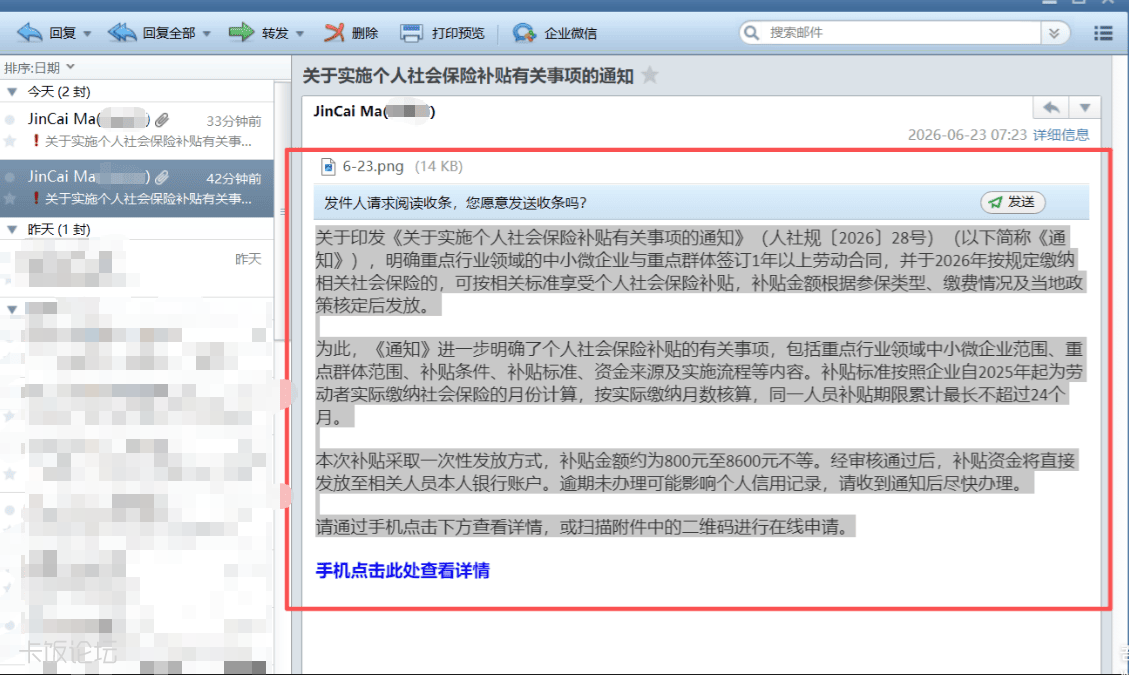Click the list view icon beside search

tap(1103, 33)
